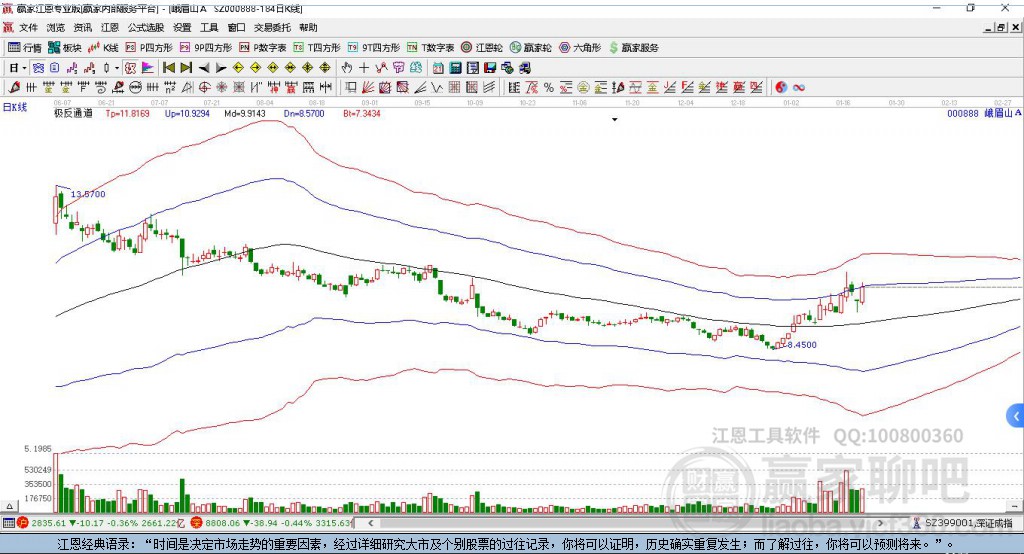The image size is (1024, 554).
Task: Open the red-blue yin-yang icon tool
Action: [x=781, y=88]
